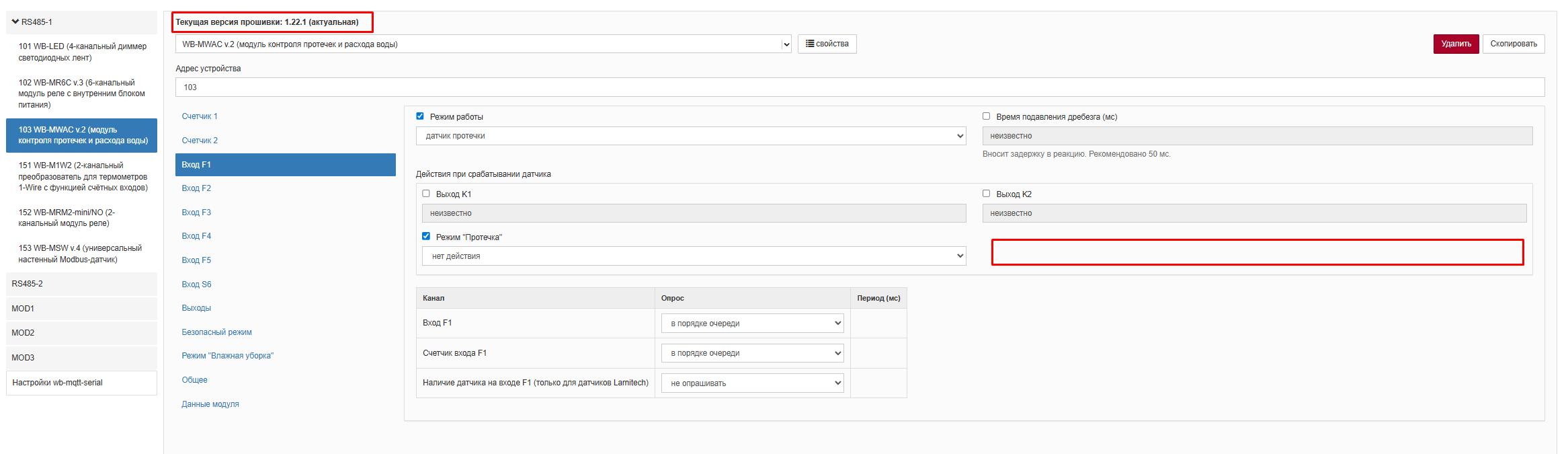This screenshot has width=1568, height=454.
Task: Switch to the Безопасный режим tab
Action: tap(216, 332)
